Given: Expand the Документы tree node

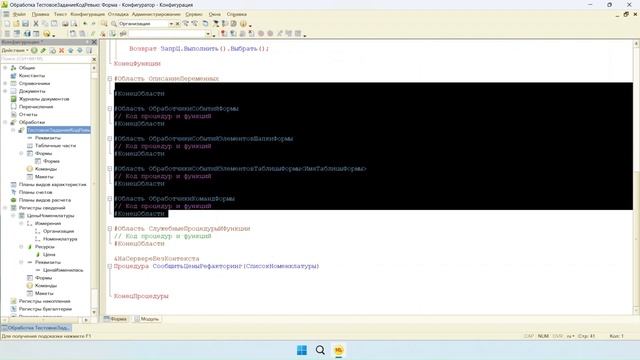Looking at the screenshot, I should (5, 91).
